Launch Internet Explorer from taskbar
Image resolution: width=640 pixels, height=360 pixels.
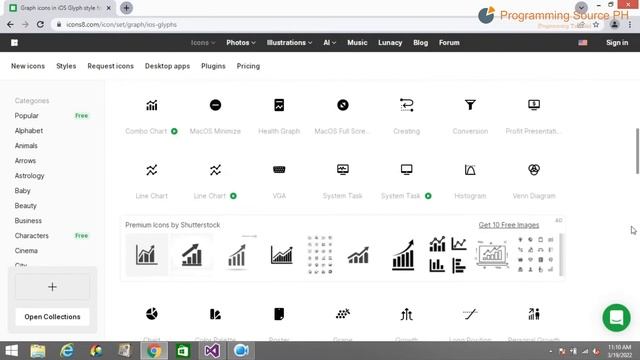[x=67, y=351]
